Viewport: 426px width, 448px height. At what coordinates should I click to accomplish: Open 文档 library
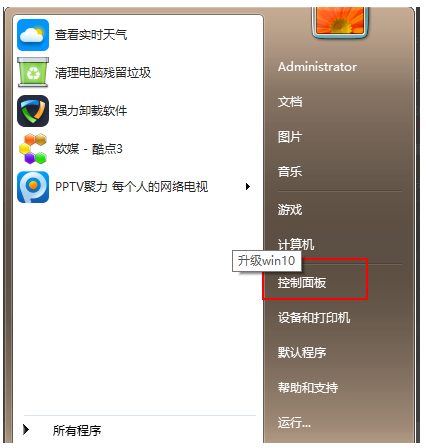[x=290, y=102]
